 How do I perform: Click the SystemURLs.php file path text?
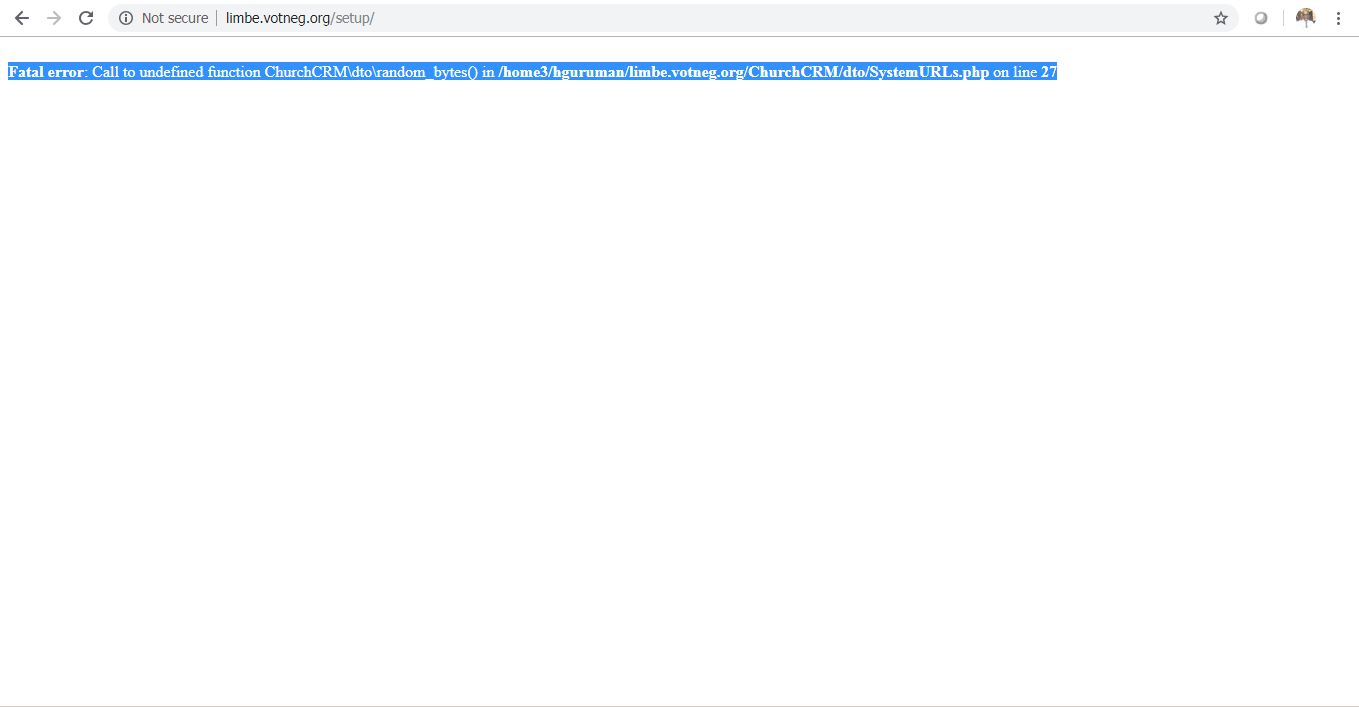744,72
